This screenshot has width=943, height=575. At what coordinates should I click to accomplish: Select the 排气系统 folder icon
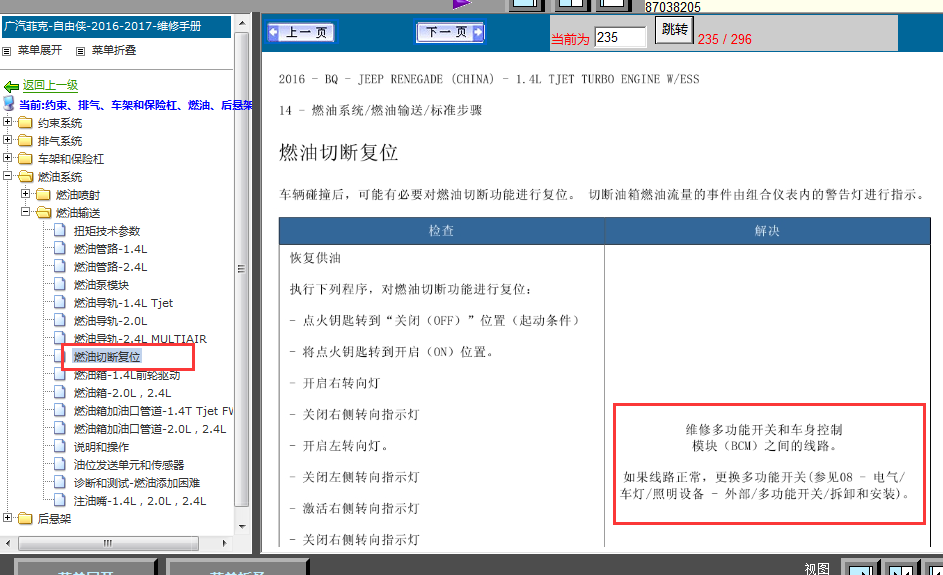tap(25, 141)
